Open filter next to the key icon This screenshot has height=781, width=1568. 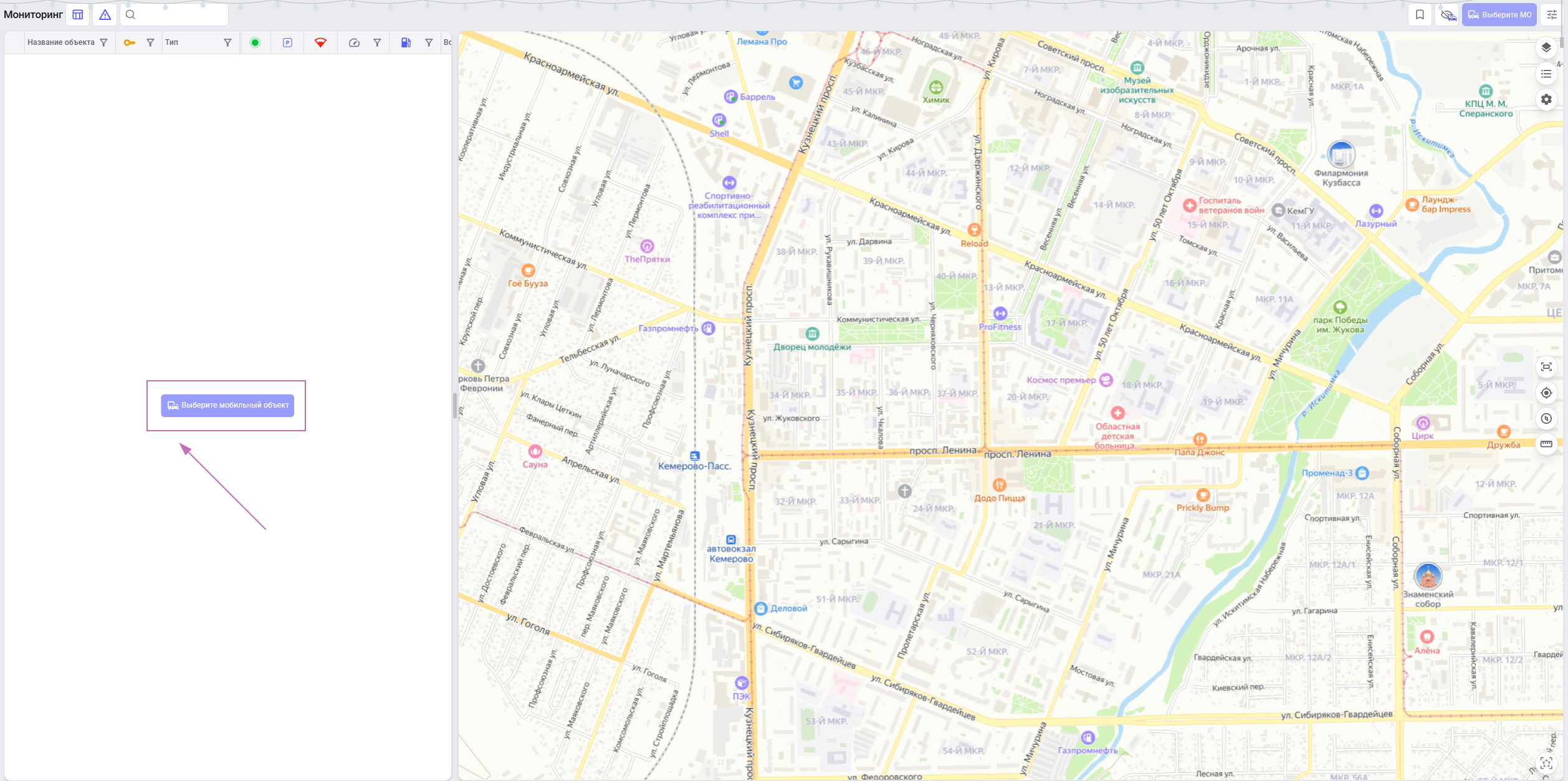(150, 43)
